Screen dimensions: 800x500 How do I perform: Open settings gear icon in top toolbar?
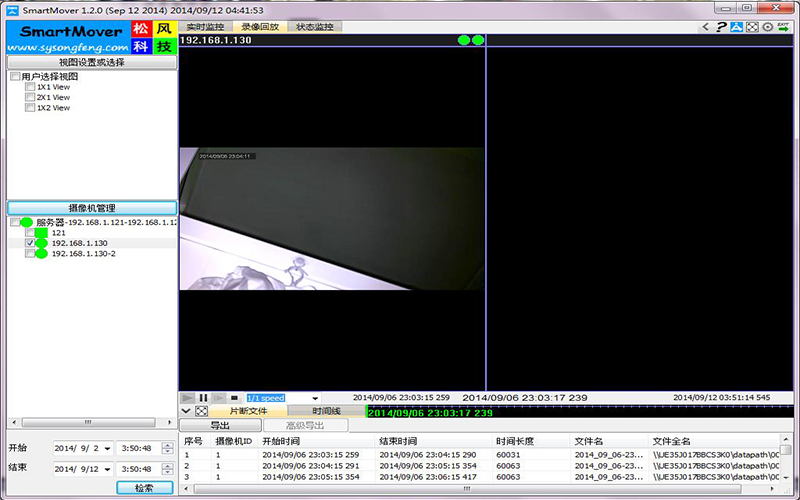pyautogui.click(x=767, y=27)
